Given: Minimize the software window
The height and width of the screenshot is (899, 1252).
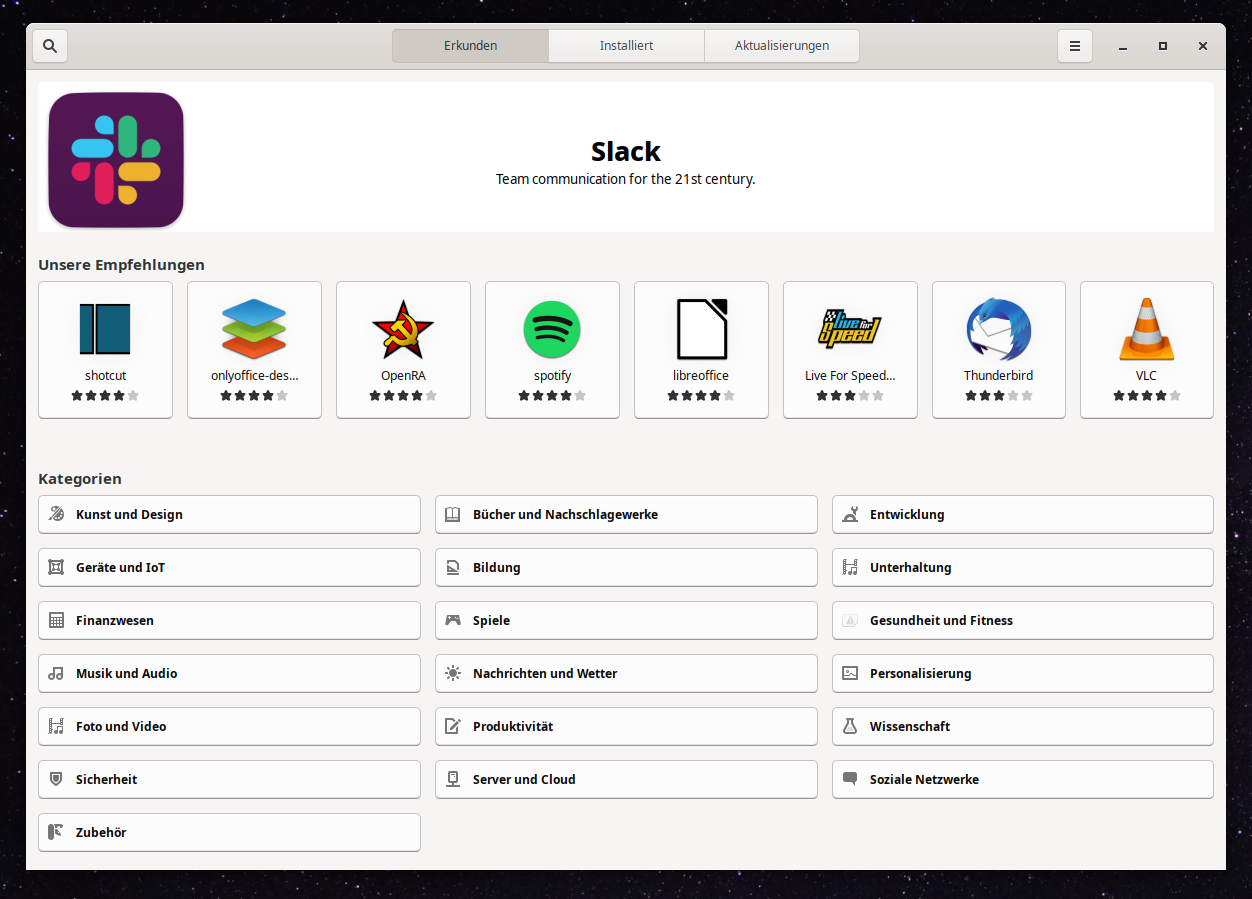Looking at the screenshot, I should [1124, 46].
